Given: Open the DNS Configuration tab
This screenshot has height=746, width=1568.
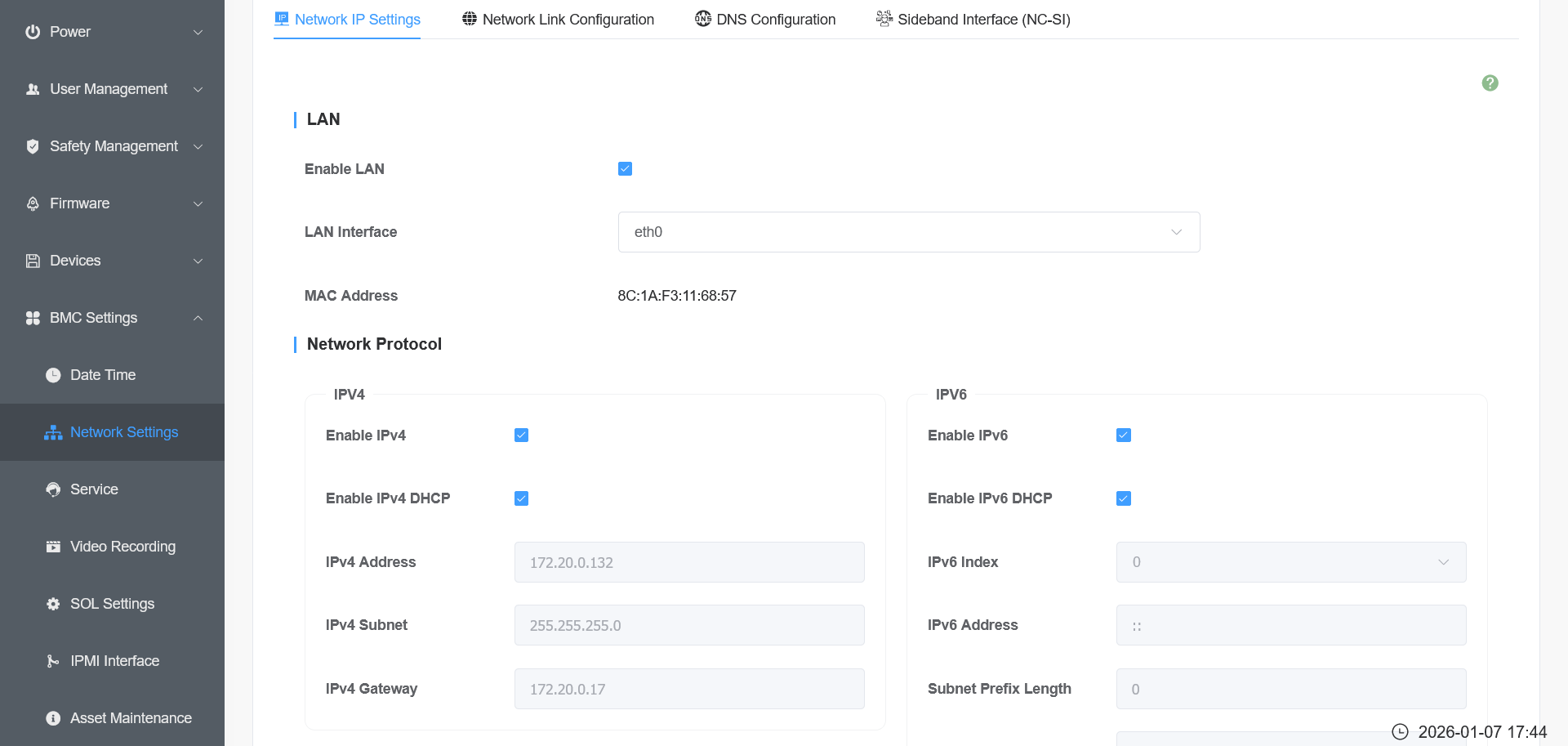Looking at the screenshot, I should (x=765, y=20).
